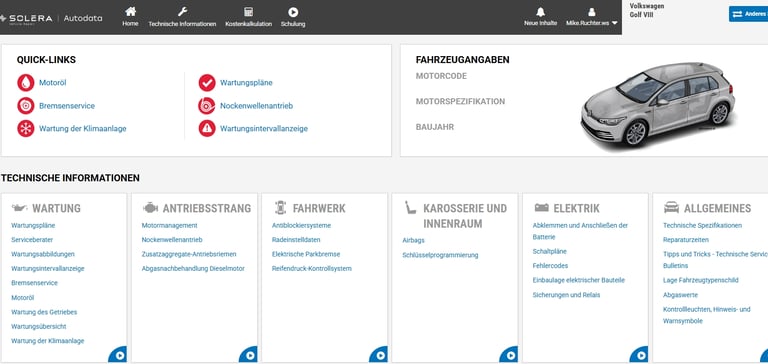Viewport: 768px width, 364px height.
Task: Open the Wartungspläne quick link
Action: click(x=246, y=83)
